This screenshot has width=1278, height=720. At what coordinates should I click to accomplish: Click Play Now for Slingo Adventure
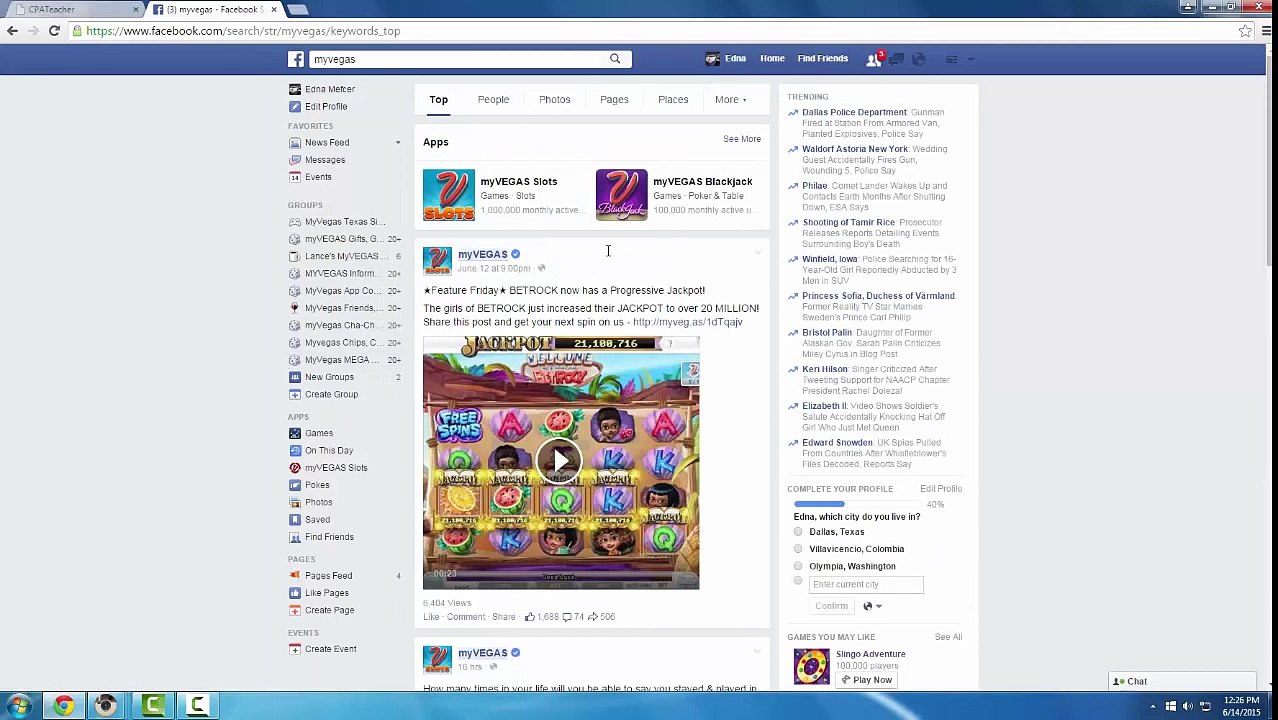866,680
